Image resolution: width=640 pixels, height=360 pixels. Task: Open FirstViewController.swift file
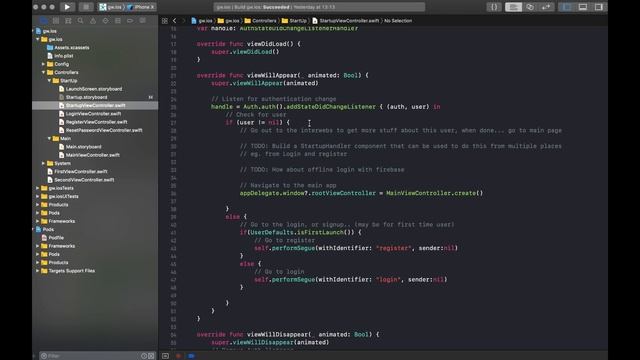77,171
